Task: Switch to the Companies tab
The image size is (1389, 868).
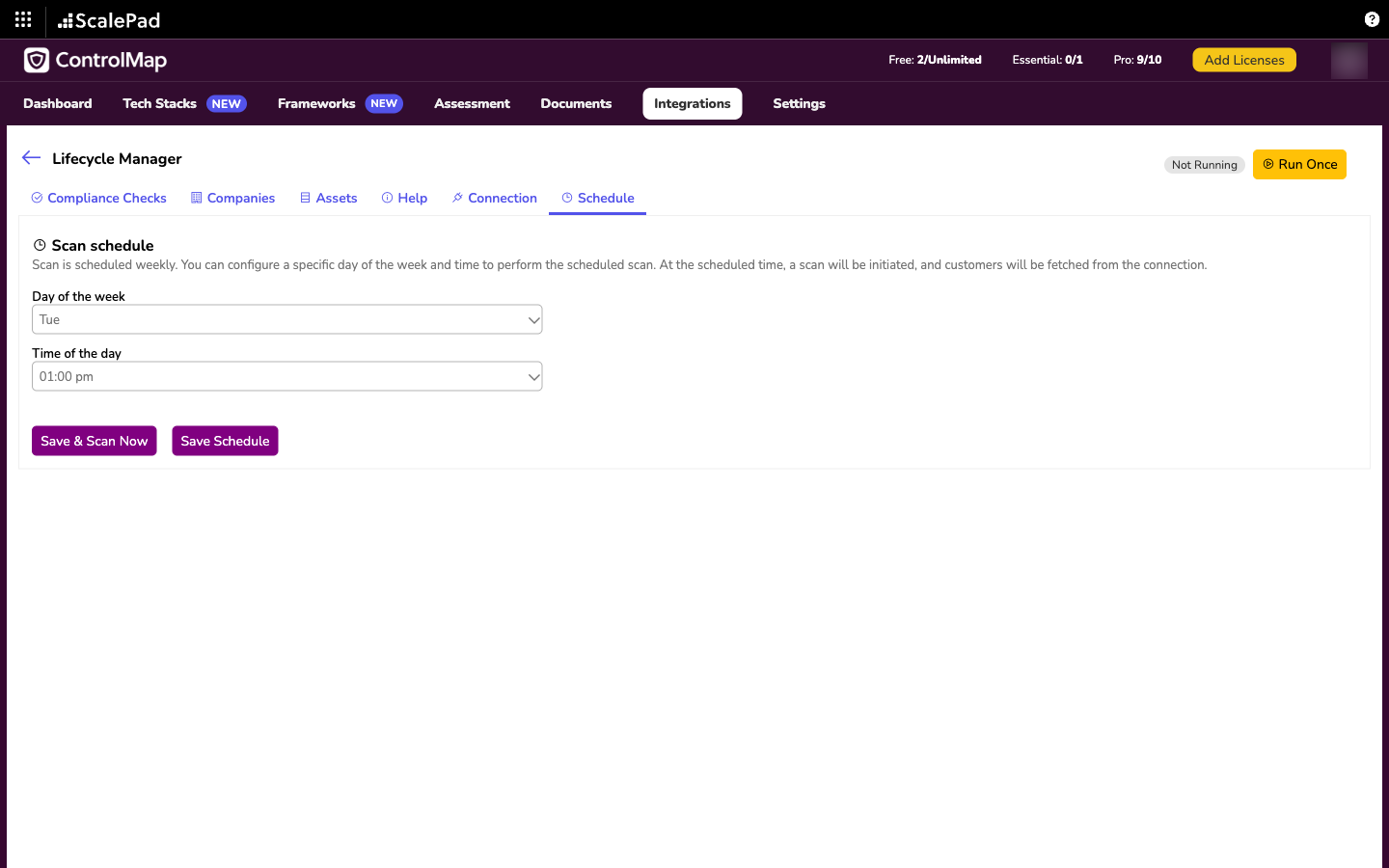Action: (232, 198)
